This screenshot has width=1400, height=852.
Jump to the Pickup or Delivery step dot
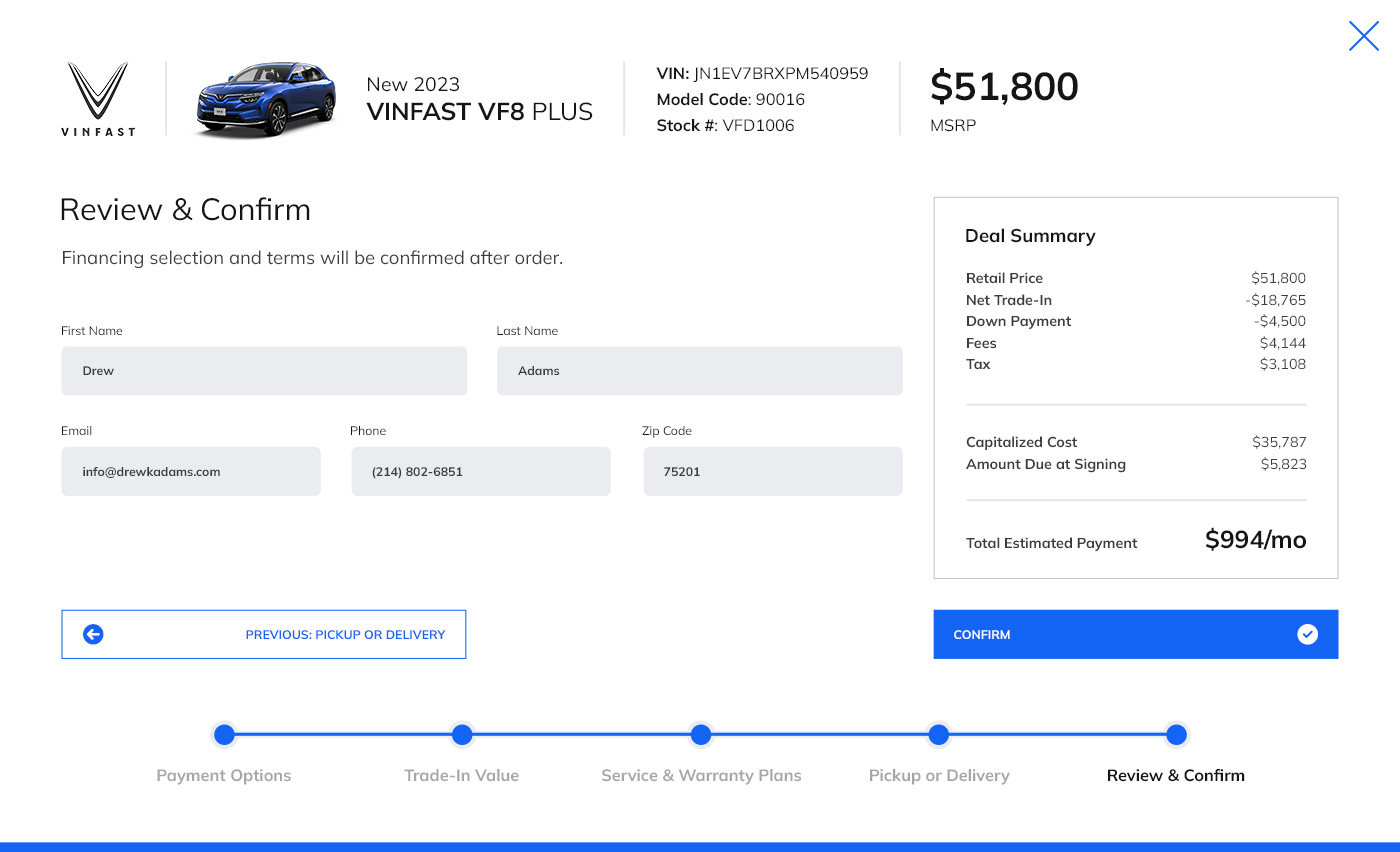(938, 735)
